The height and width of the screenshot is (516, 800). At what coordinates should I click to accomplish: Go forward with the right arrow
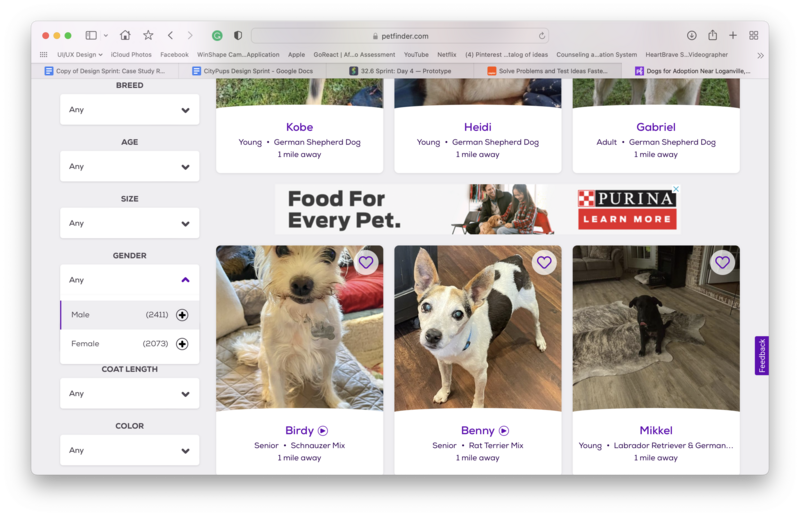[190, 35]
